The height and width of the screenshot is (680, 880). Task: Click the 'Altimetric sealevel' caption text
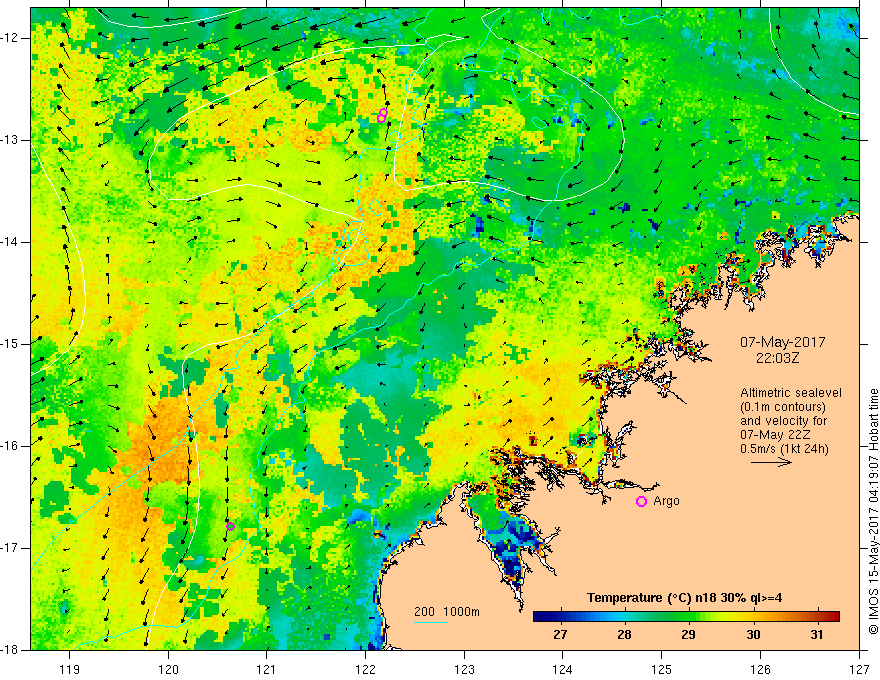(x=791, y=393)
